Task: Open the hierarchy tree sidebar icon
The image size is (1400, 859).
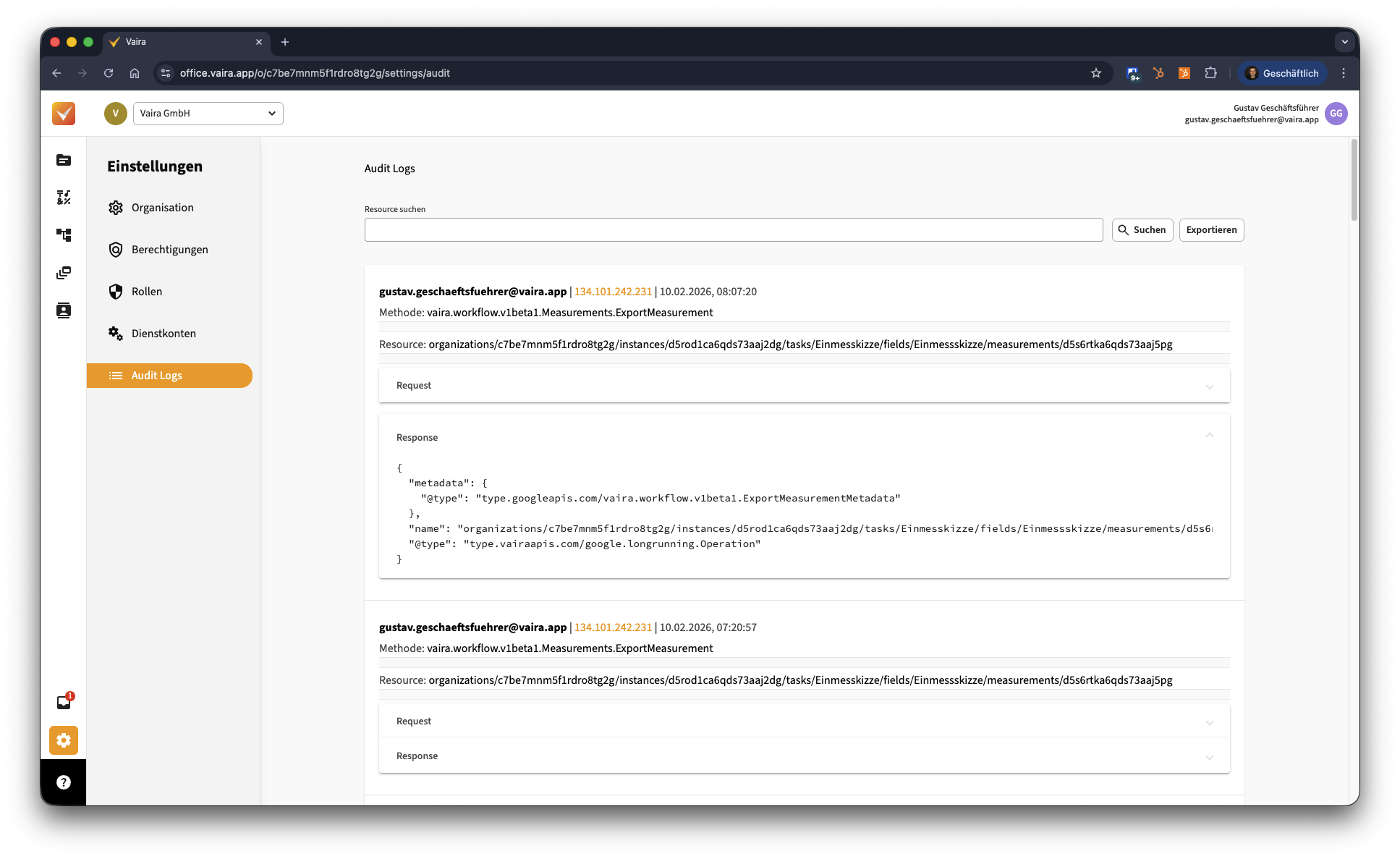Action: point(64,235)
